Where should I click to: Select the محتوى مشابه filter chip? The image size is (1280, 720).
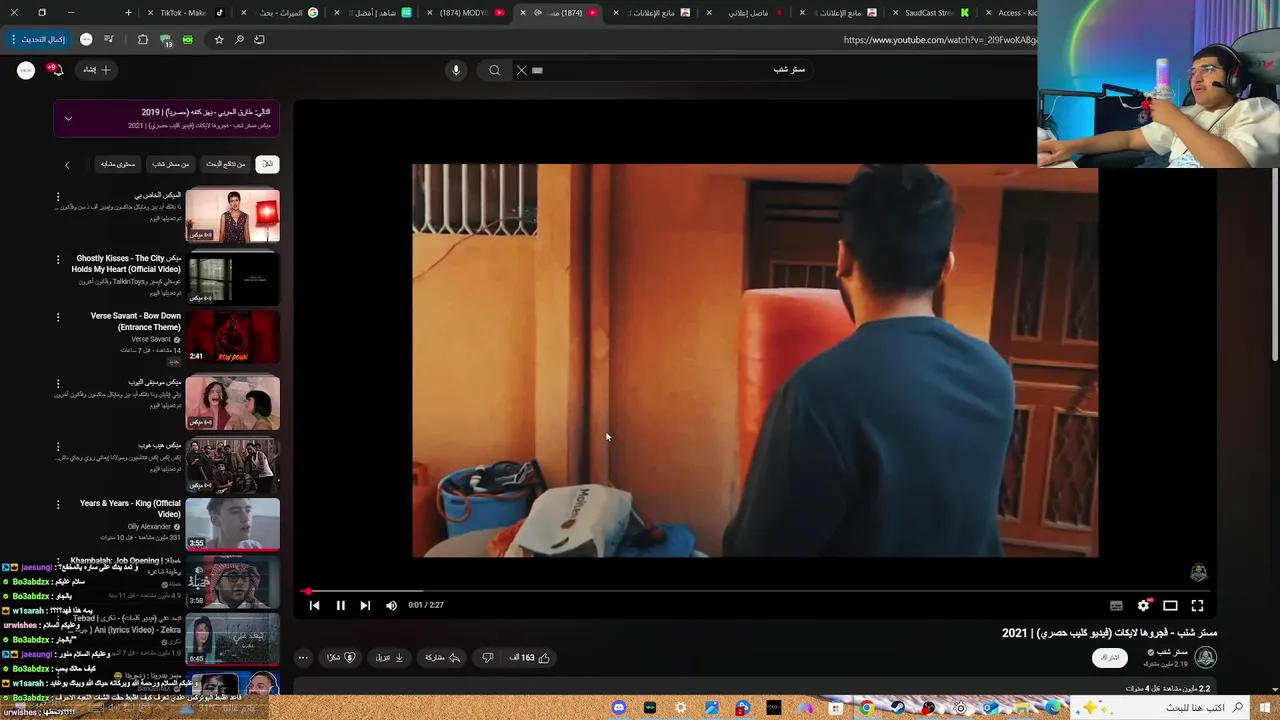click(x=118, y=164)
